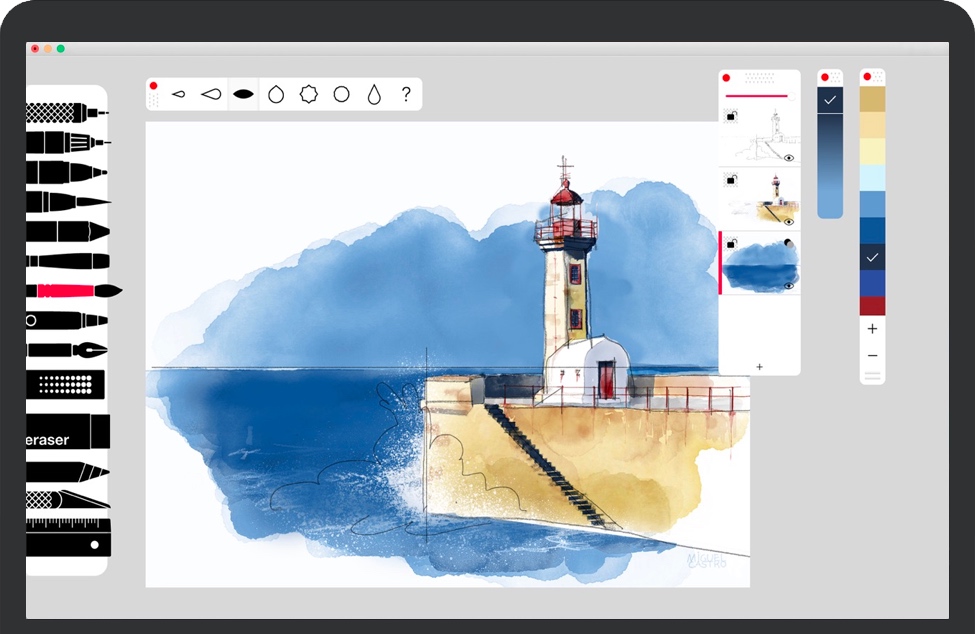This screenshot has height=634, width=975.
Task: Toggle visibility of blue watercolor layer
Action: (x=789, y=286)
